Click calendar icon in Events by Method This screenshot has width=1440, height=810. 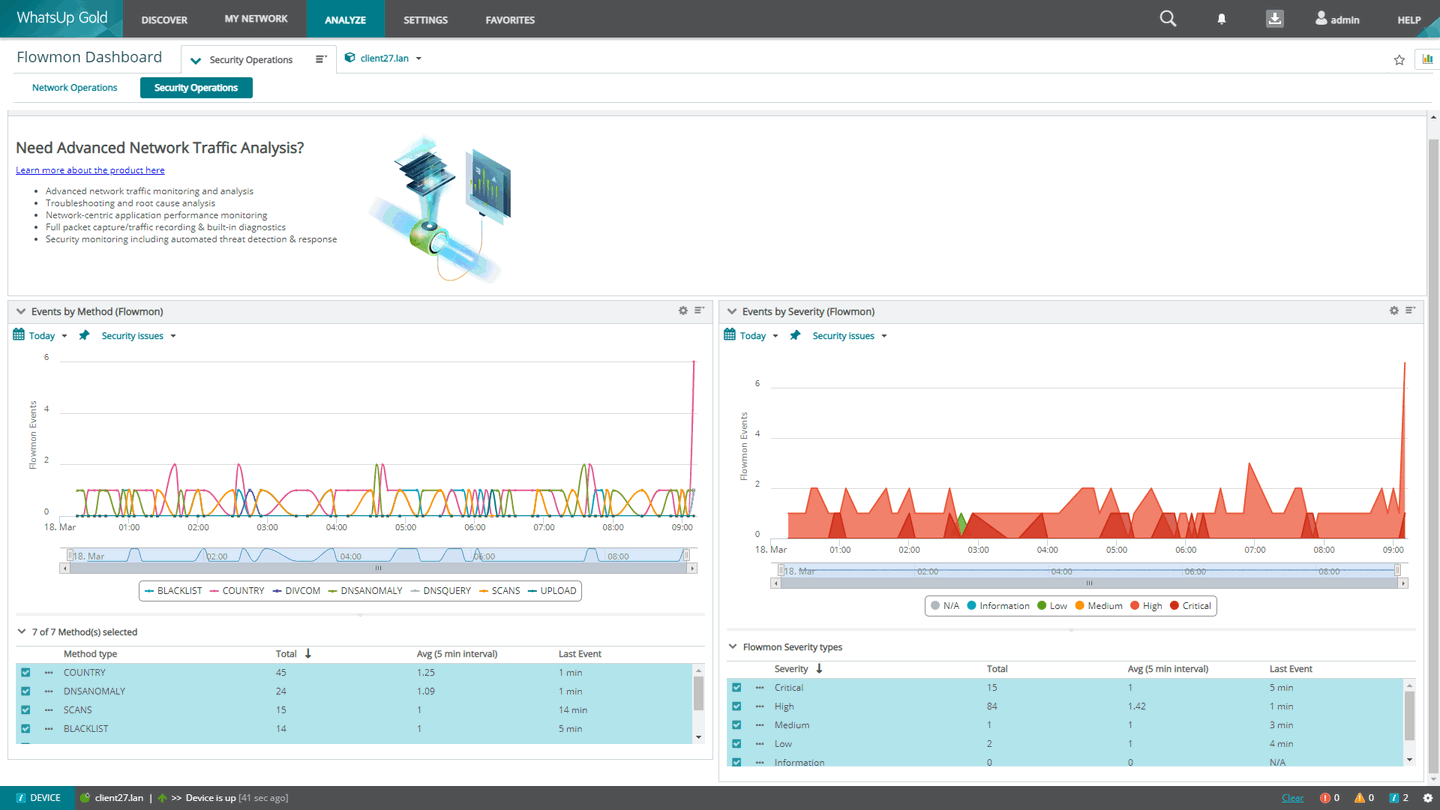(19, 335)
